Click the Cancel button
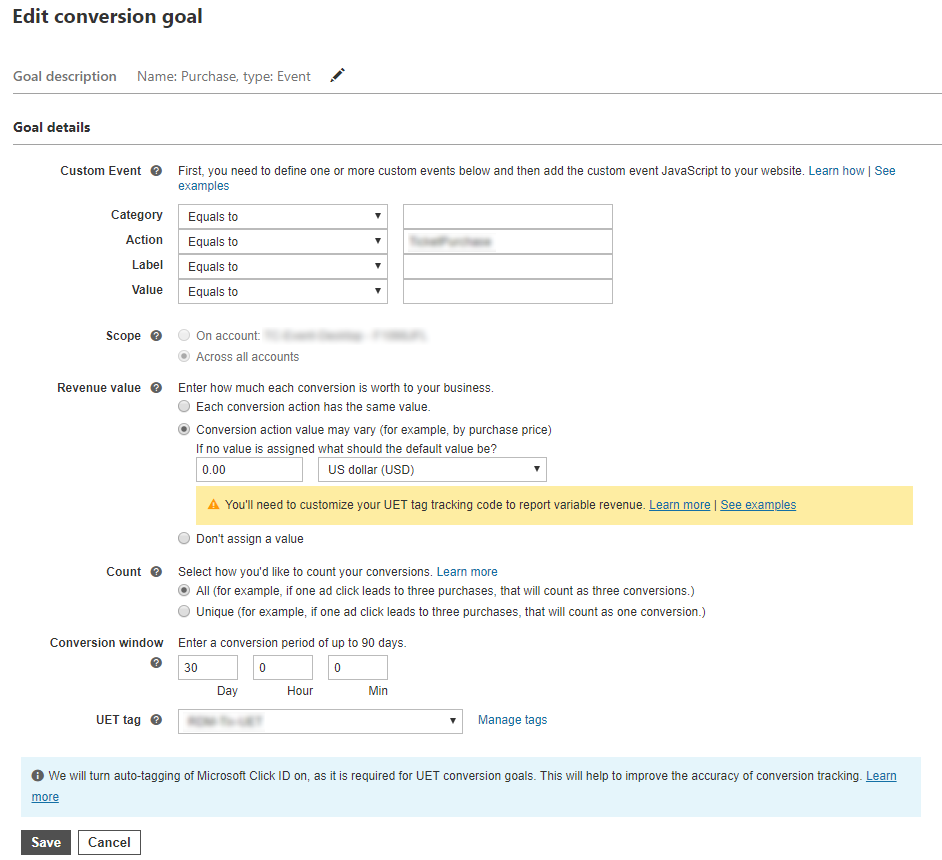 click(x=109, y=843)
